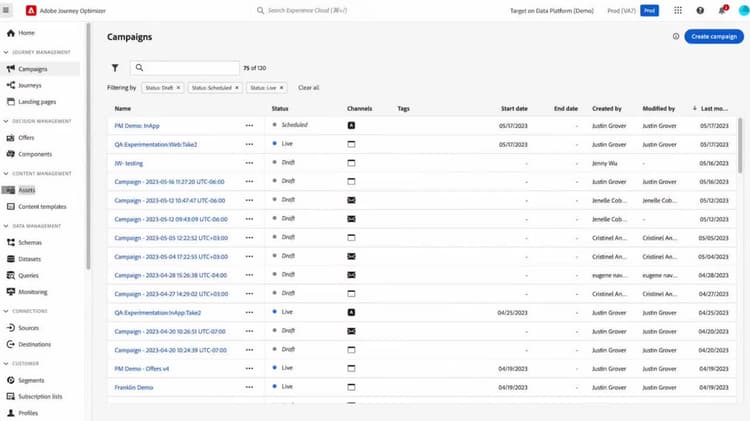Toggle the hamburger navigation menu
Screen dimensions: 750x421
(x=6, y=10)
